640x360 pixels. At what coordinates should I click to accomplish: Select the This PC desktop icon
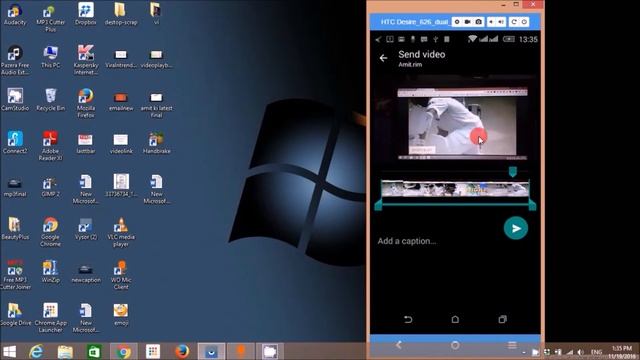50,57
